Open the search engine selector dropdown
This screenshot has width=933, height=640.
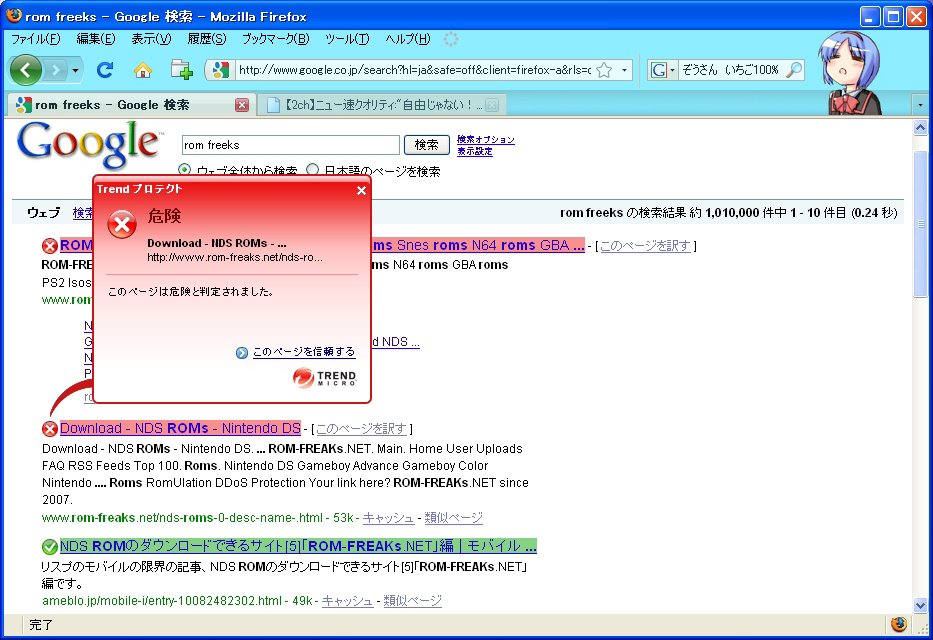click(672, 70)
